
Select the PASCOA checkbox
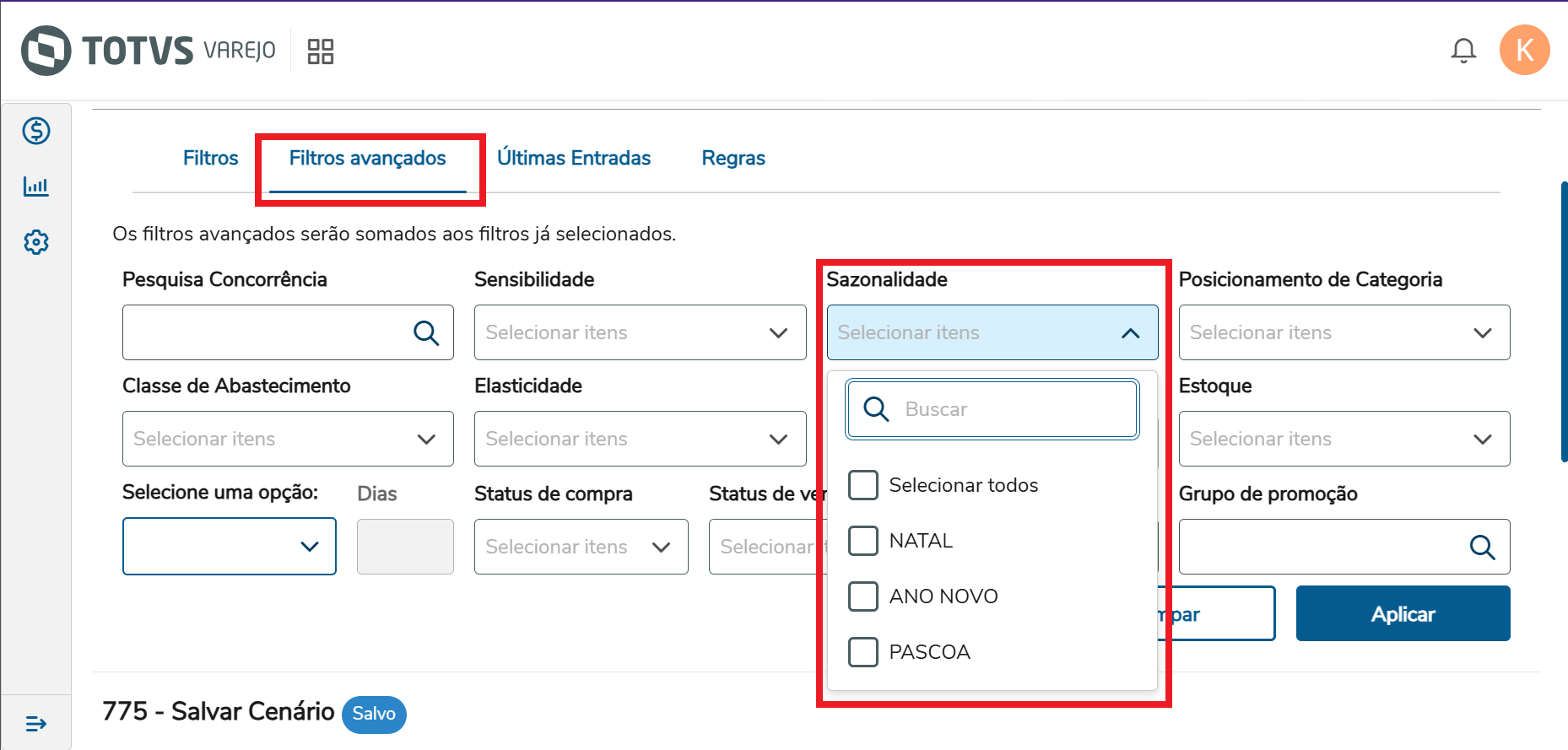863,652
